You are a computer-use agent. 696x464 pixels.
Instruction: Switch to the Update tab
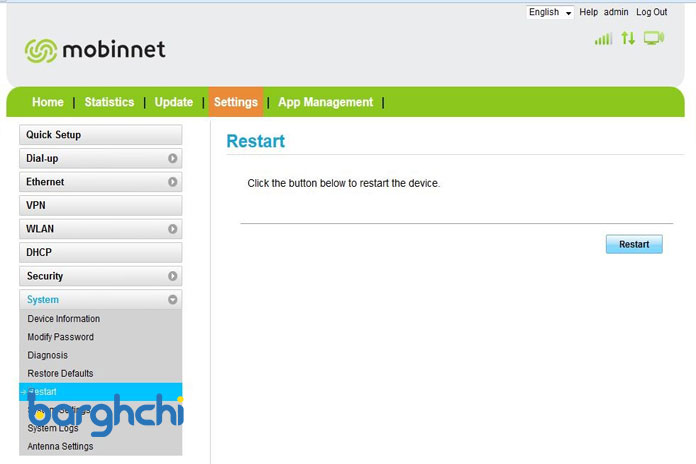click(174, 102)
